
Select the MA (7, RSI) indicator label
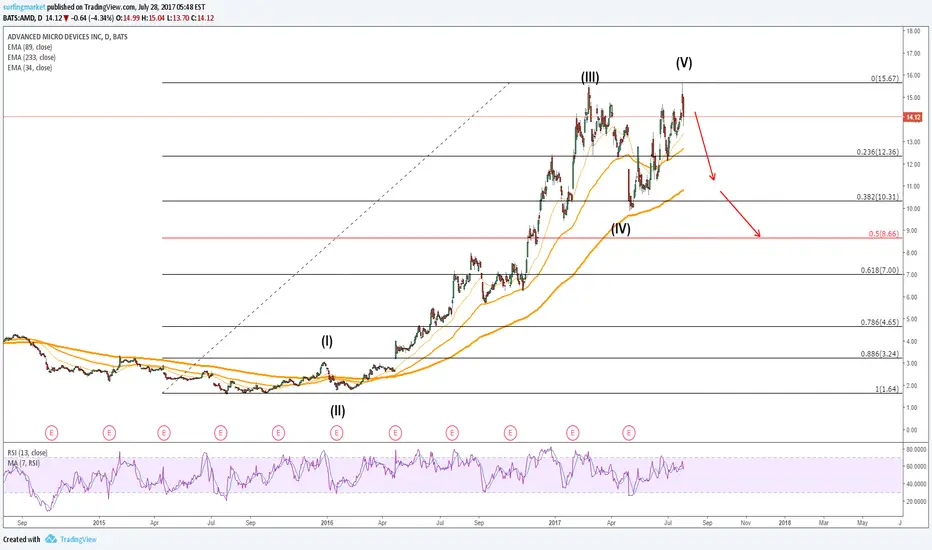[24, 463]
